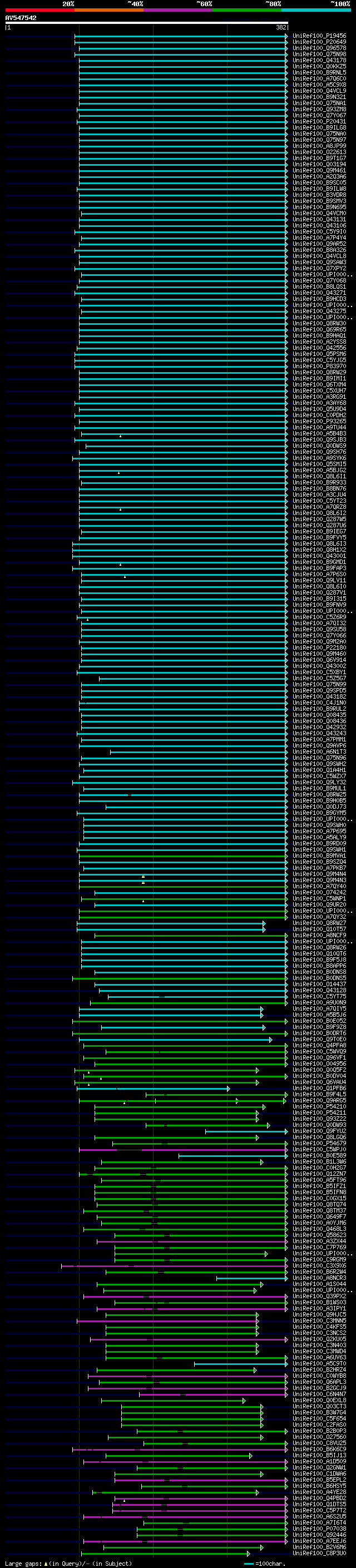Click the cyan alignment bar of P19456
The width and height of the screenshot is (356, 1568).
coord(181,36)
